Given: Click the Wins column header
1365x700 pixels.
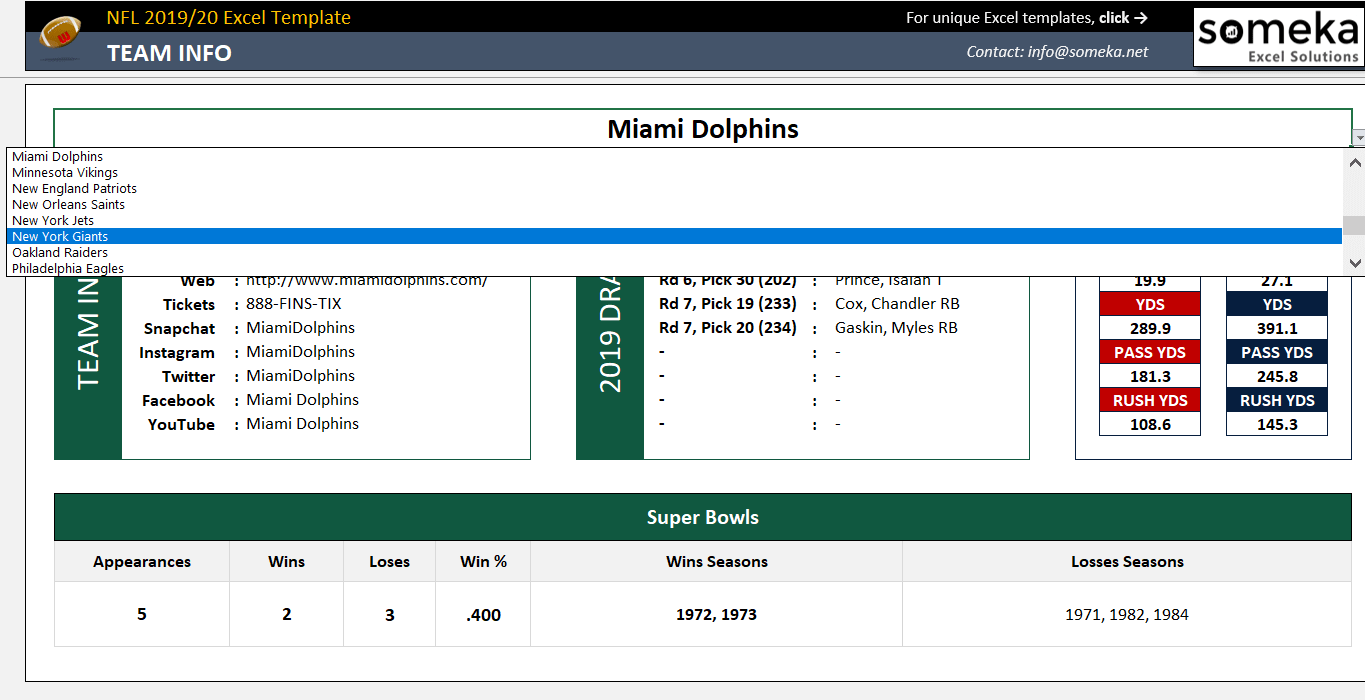Looking at the screenshot, I should (287, 562).
